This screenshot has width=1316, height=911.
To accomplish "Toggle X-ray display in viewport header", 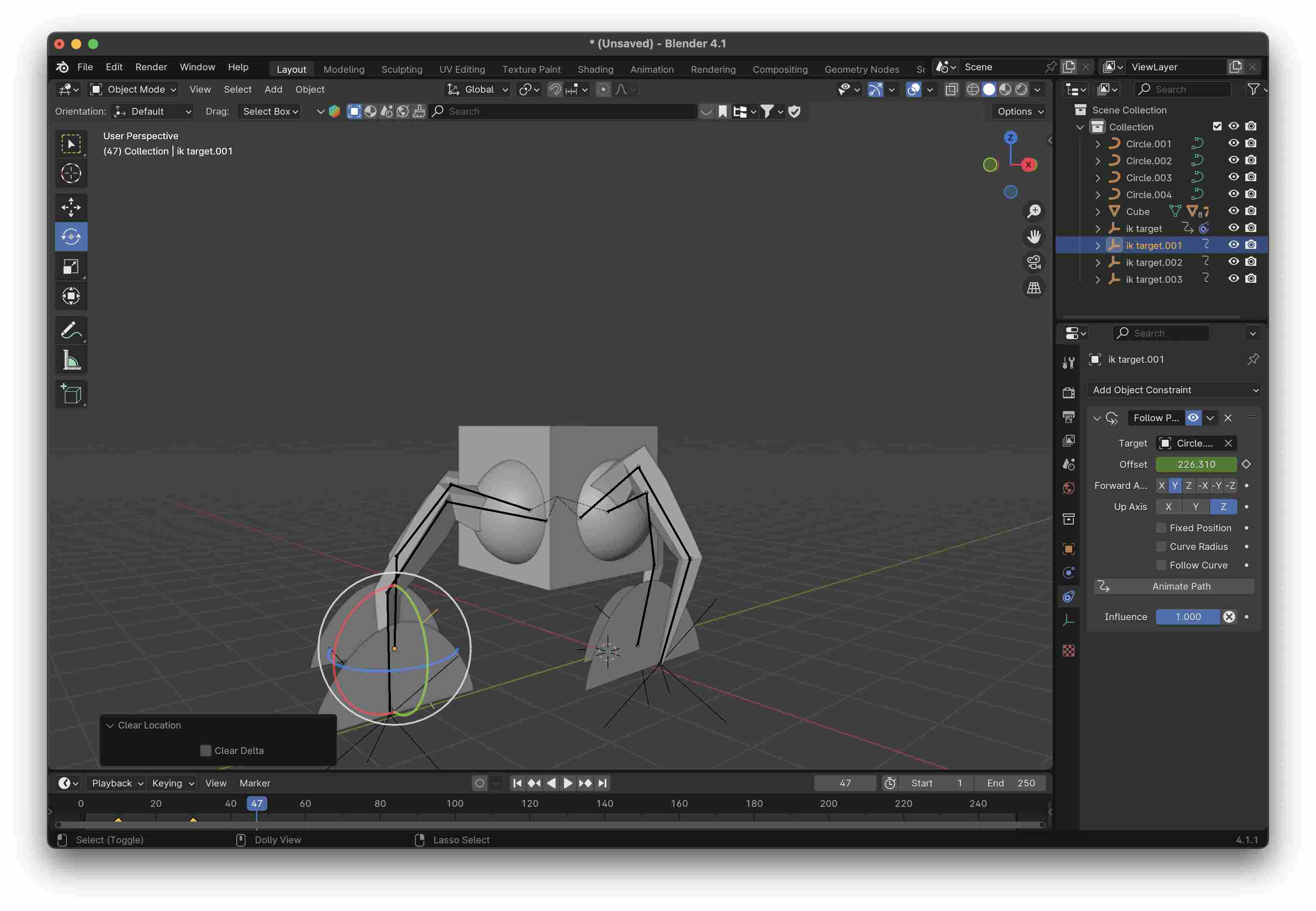I will coord(951,89).
